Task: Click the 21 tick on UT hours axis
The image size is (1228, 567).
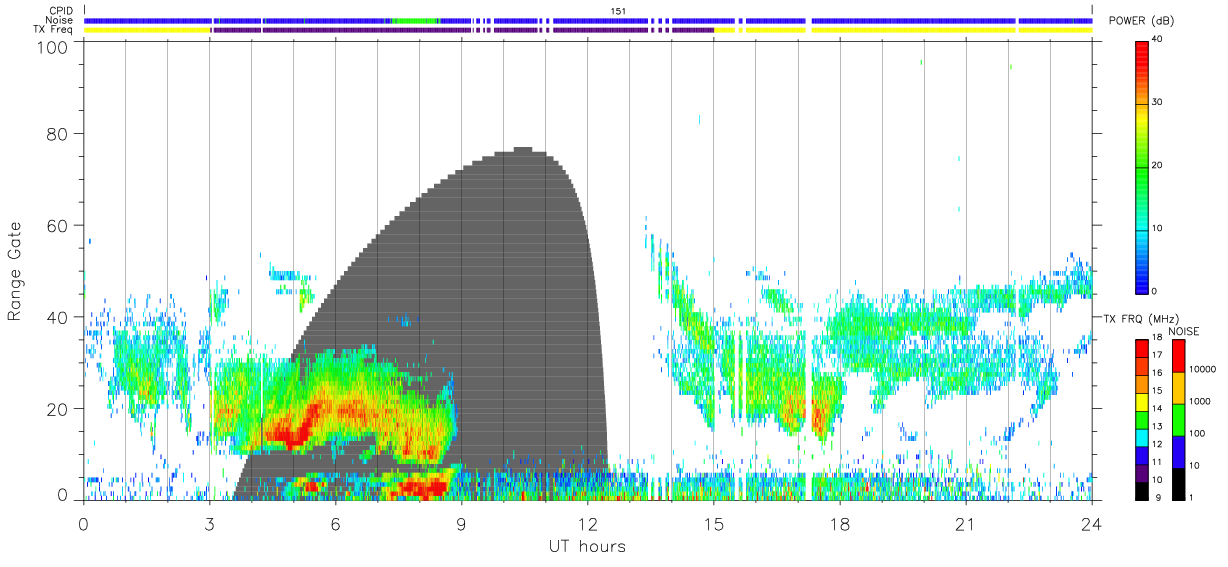Action: [x=966, y=523]
